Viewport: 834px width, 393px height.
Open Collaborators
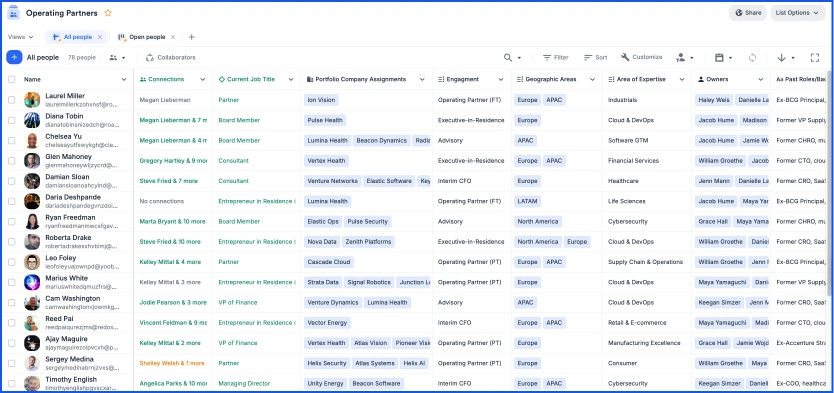pyautogui.click(x=170, y=57)
